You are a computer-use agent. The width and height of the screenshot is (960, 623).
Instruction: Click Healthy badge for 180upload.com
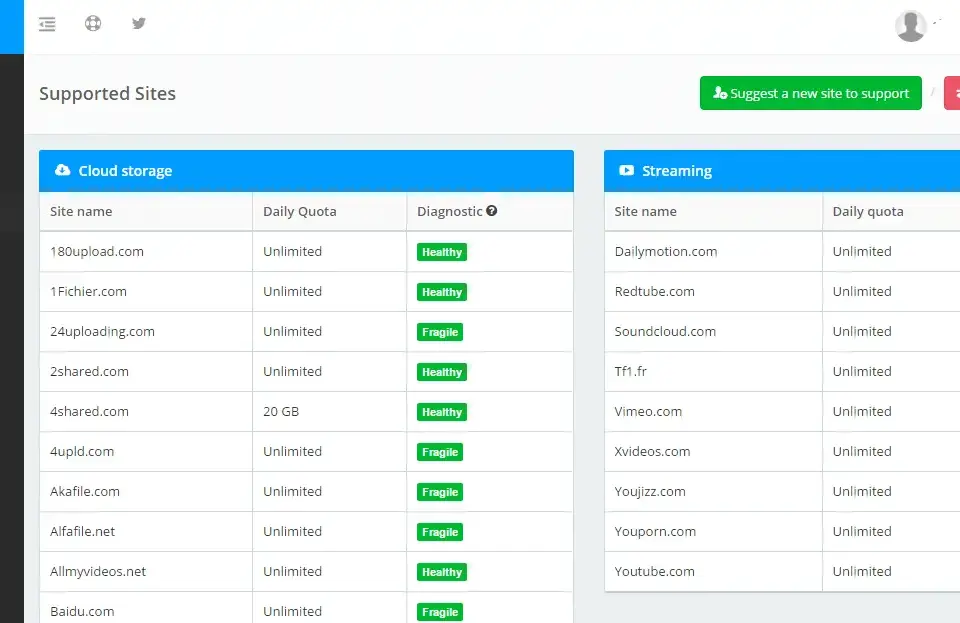tap(442, 252)
